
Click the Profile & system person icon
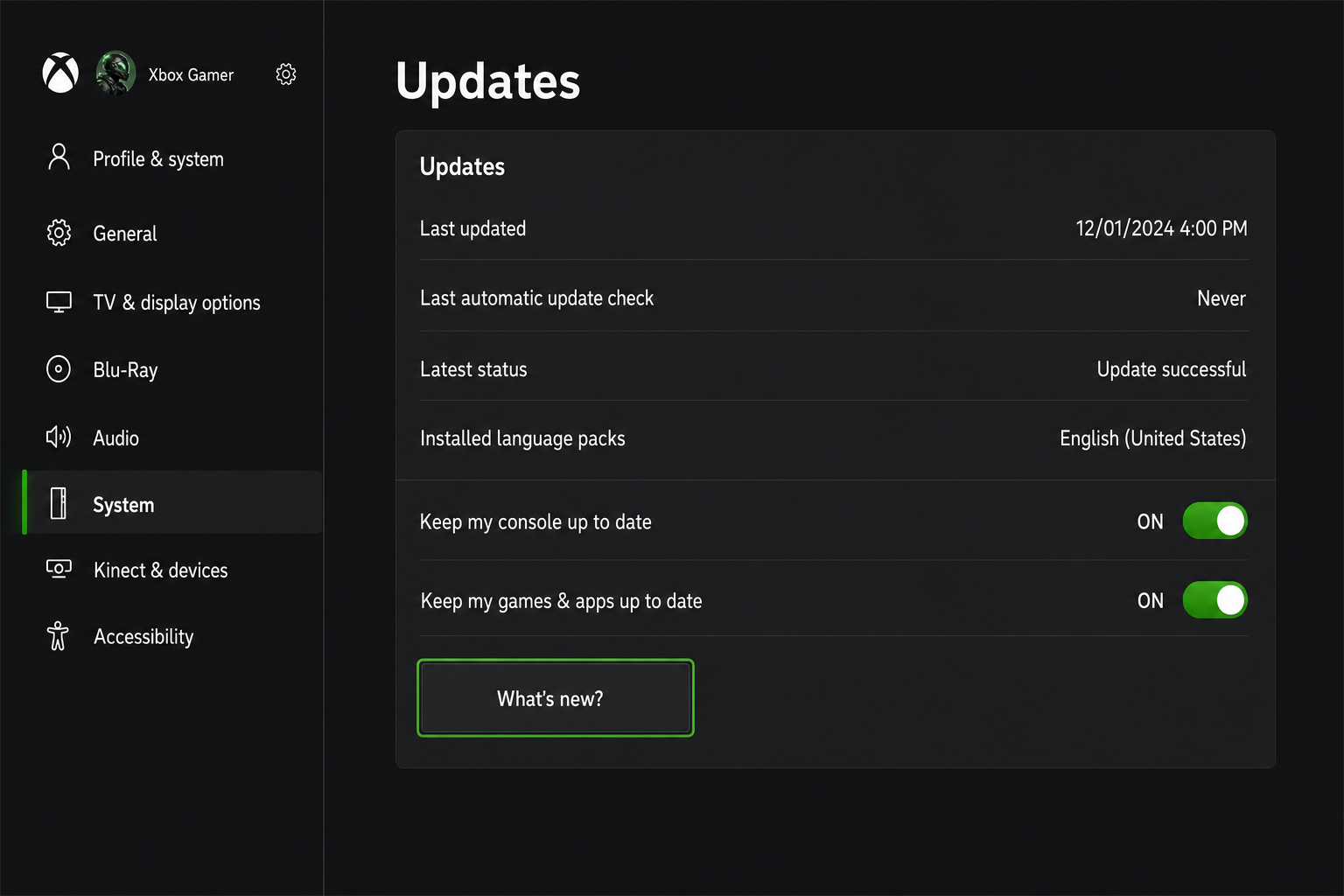point(59,157)
